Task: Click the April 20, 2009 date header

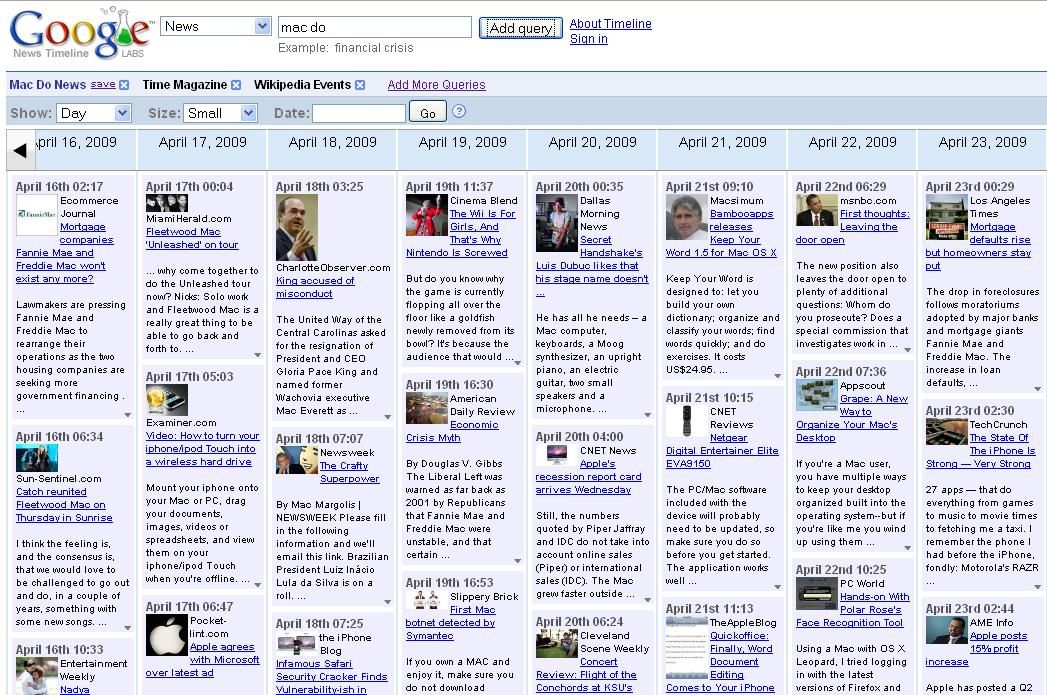Action: click(x=592, y=142)
